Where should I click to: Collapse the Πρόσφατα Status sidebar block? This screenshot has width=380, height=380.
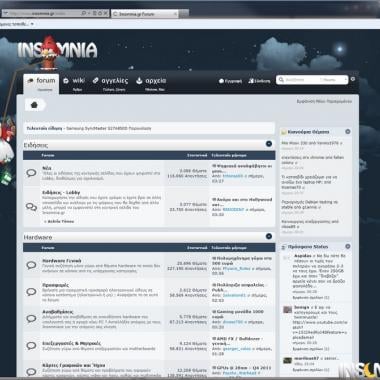tap(348, 246)
